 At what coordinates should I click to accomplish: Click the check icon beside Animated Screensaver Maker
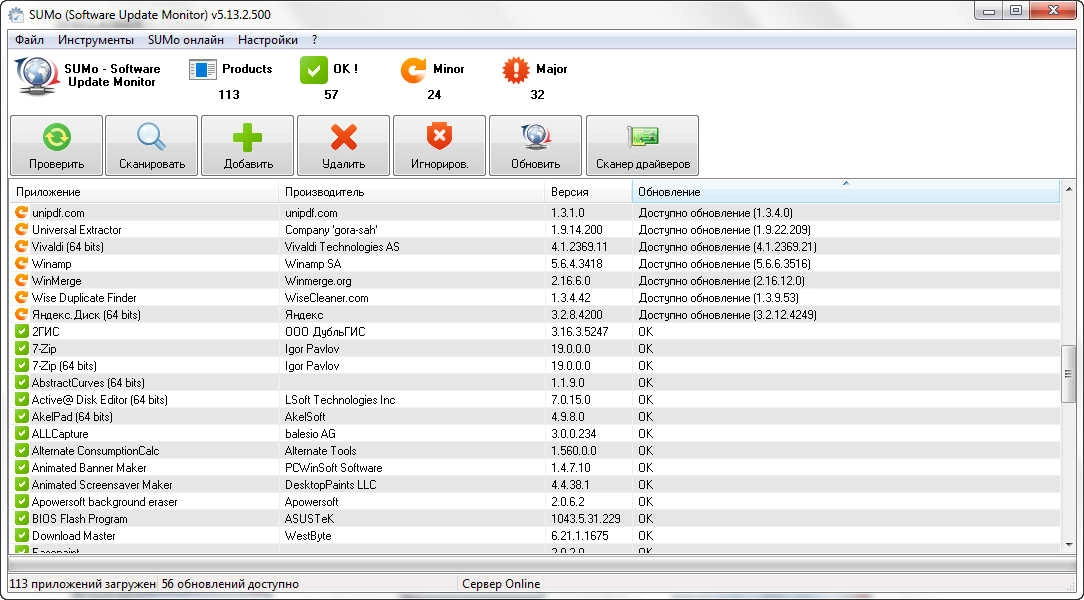21,484
